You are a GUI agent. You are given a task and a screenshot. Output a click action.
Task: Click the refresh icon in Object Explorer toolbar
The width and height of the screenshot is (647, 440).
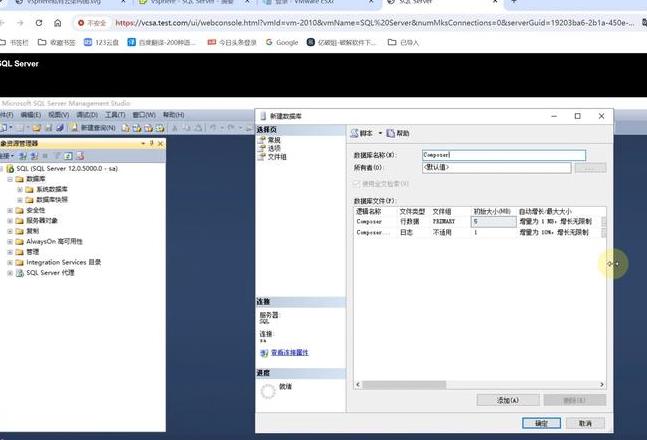point(68,156)
